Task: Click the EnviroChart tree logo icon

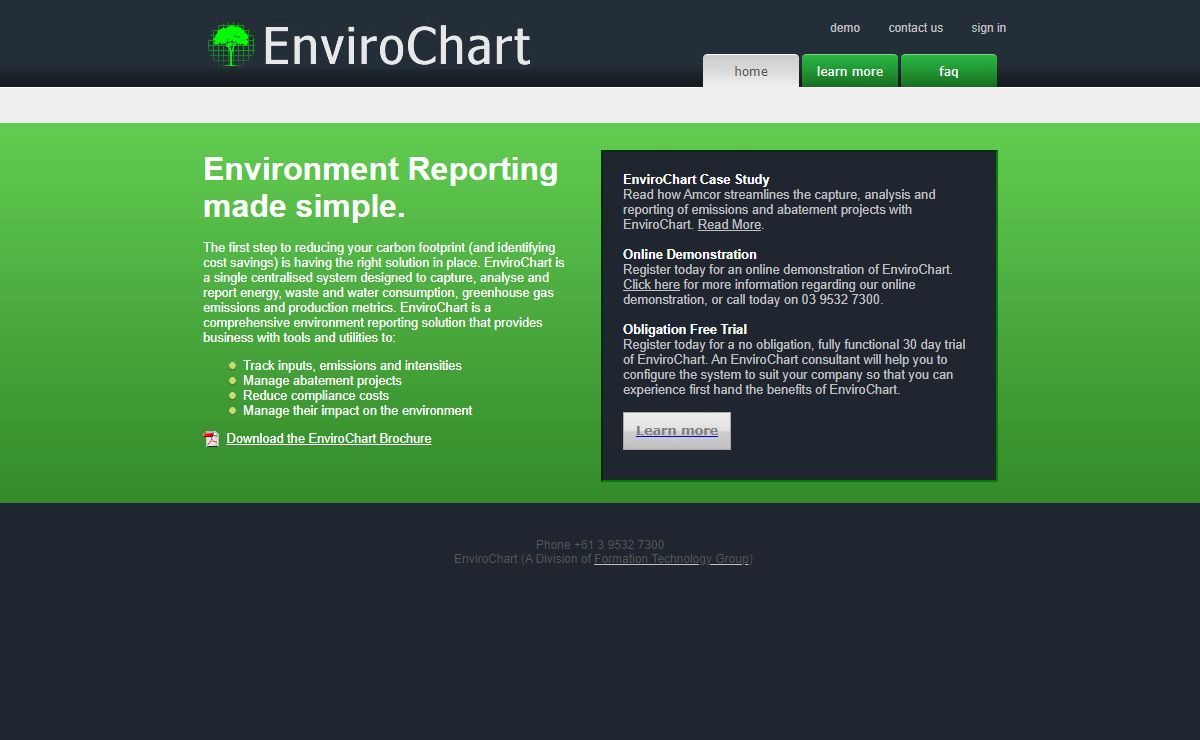Action: coord(231,45)
